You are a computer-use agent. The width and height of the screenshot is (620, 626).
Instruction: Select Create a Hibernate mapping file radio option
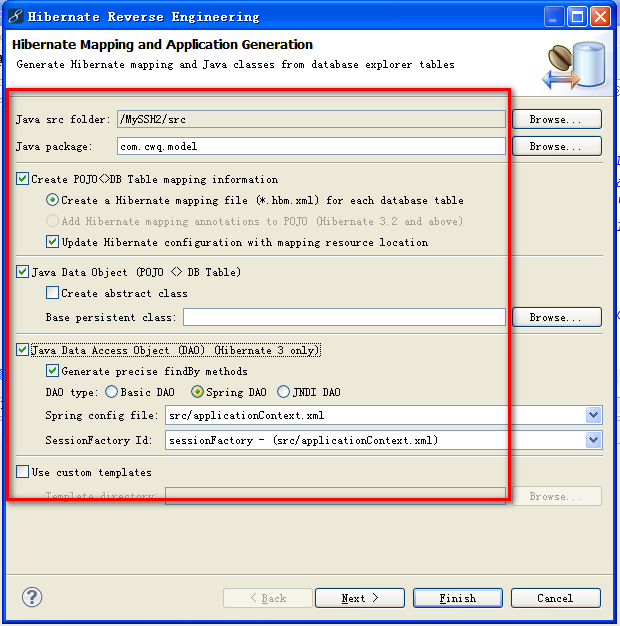(52, 200)
